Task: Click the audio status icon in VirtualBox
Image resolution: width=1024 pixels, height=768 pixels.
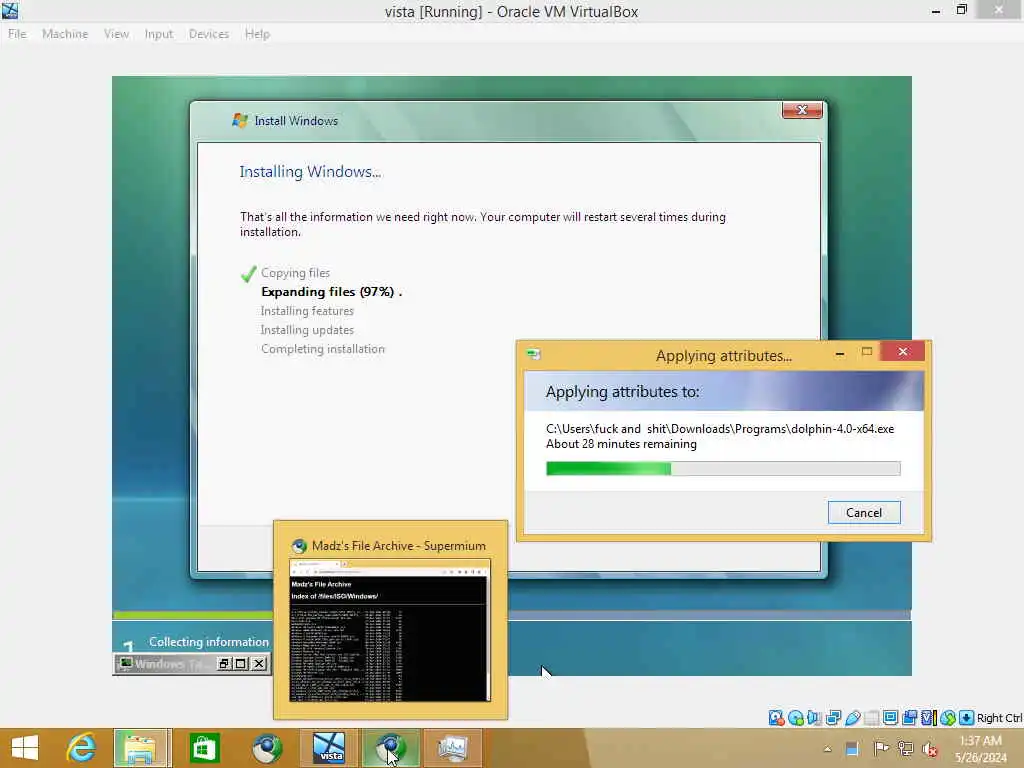Action: 814,718
